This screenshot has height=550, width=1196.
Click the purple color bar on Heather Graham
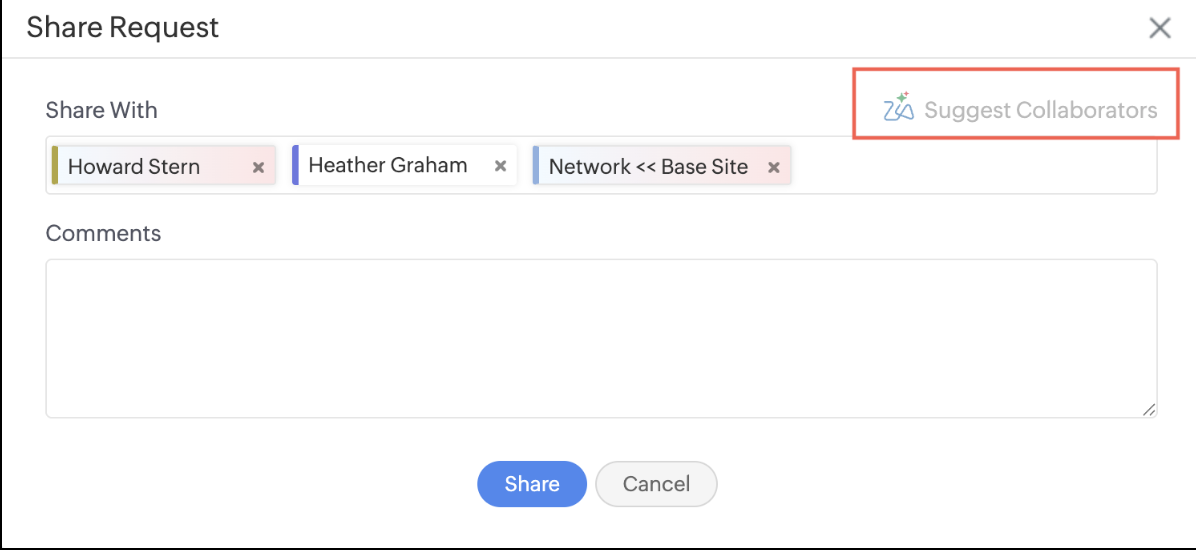[x=296, y=166]
